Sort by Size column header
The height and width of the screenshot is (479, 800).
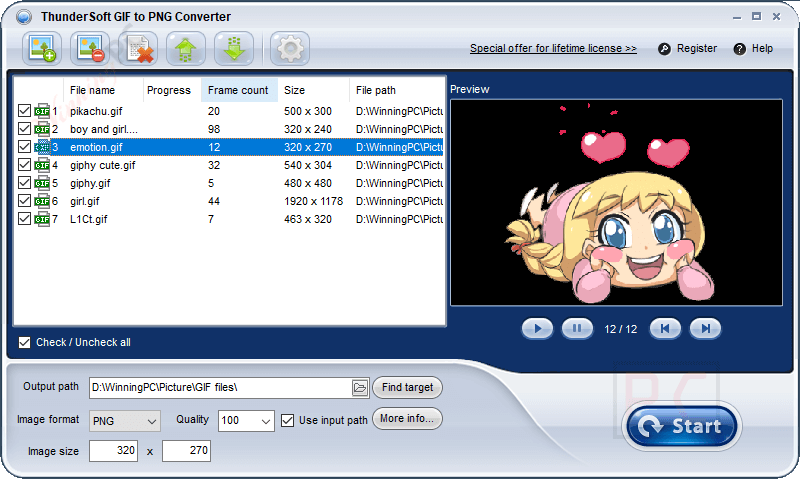tap(313, 90)
